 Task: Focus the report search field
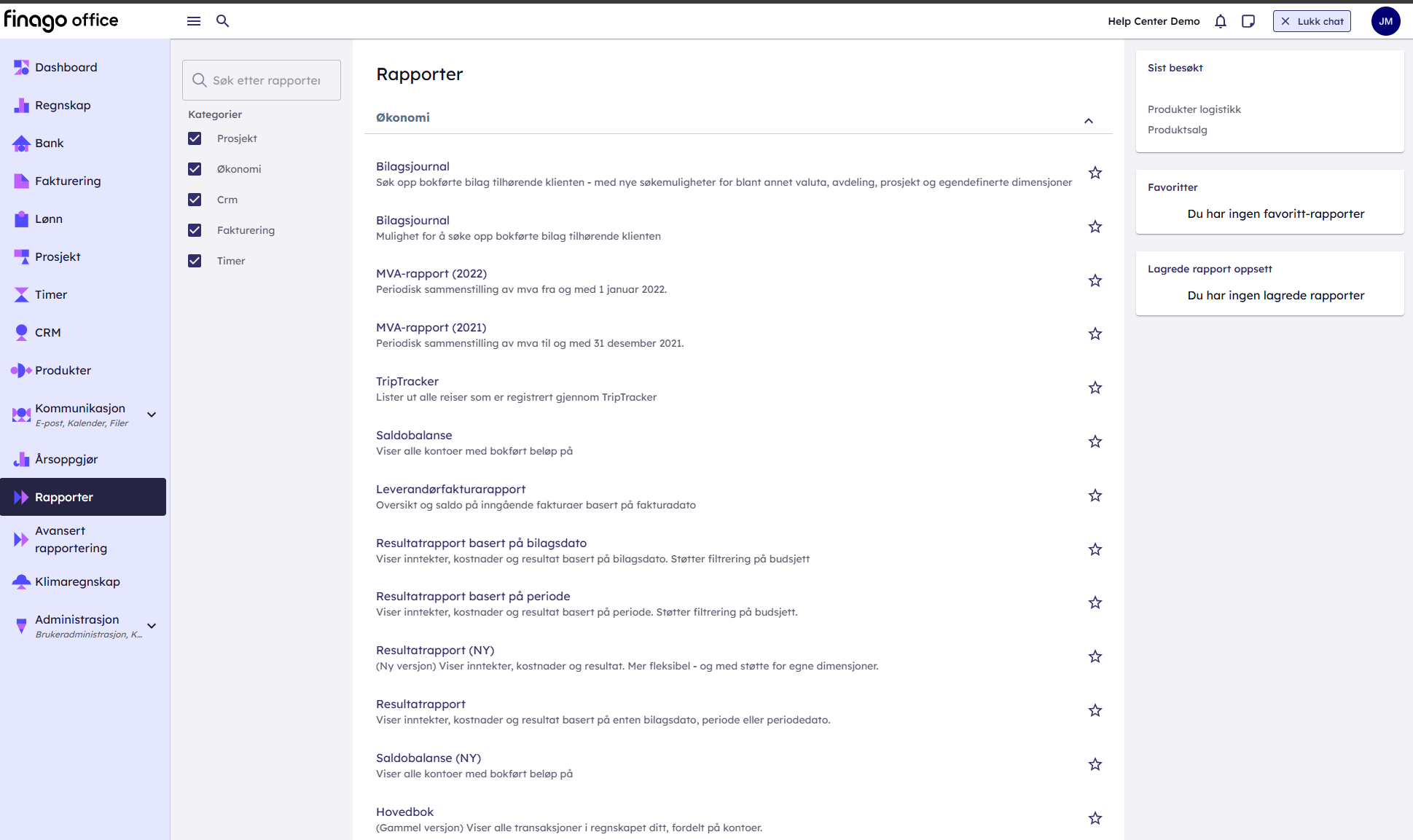click(267, 80)
